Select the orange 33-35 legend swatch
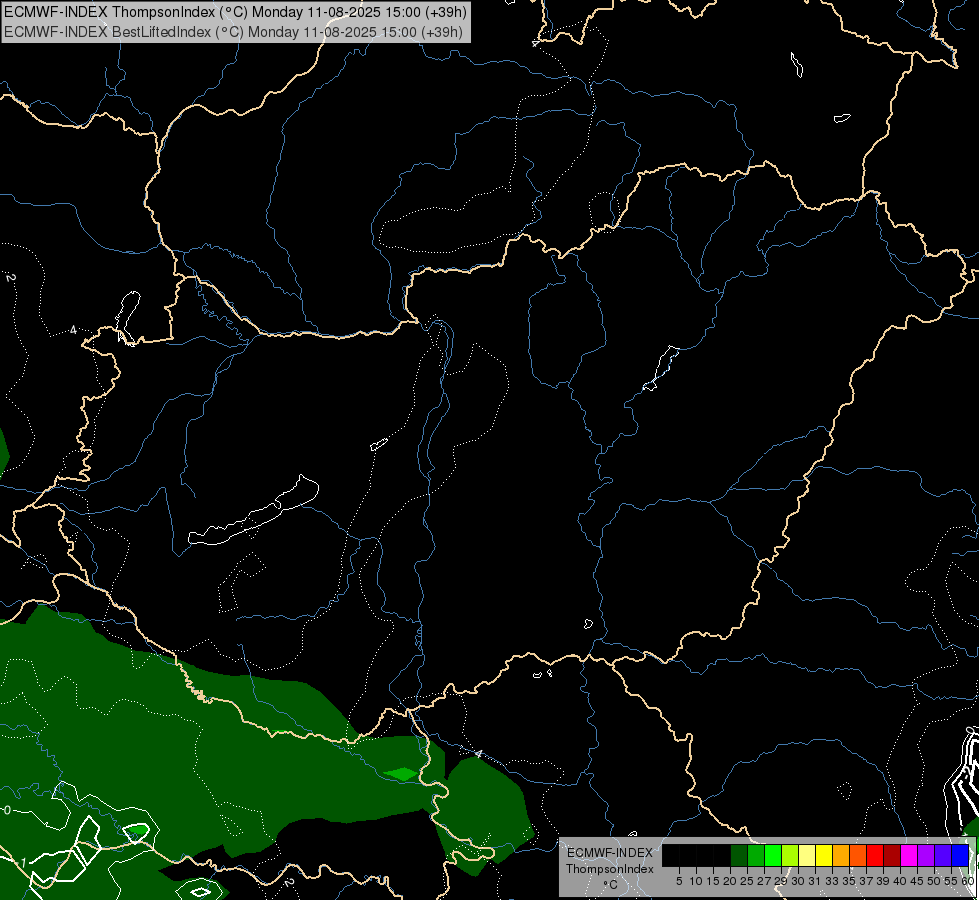 click(841, 855)
